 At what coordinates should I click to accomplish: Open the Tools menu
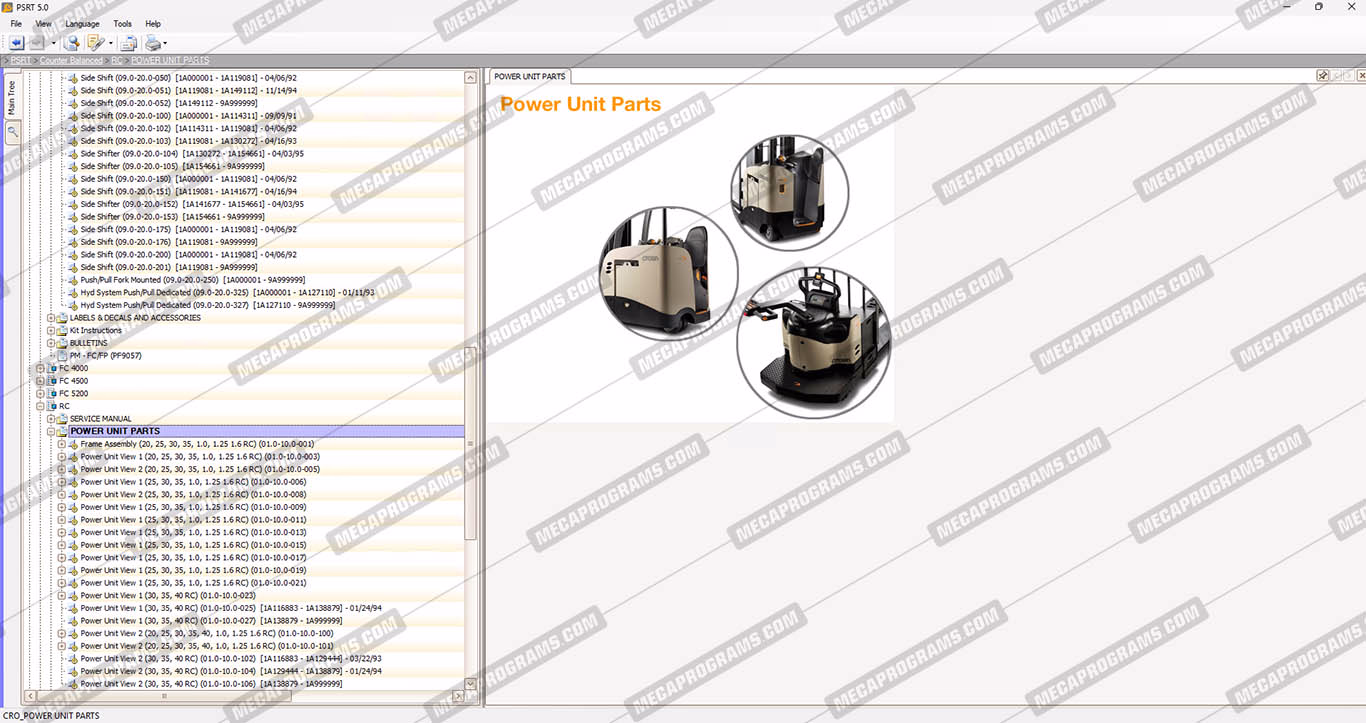point(122,23)
